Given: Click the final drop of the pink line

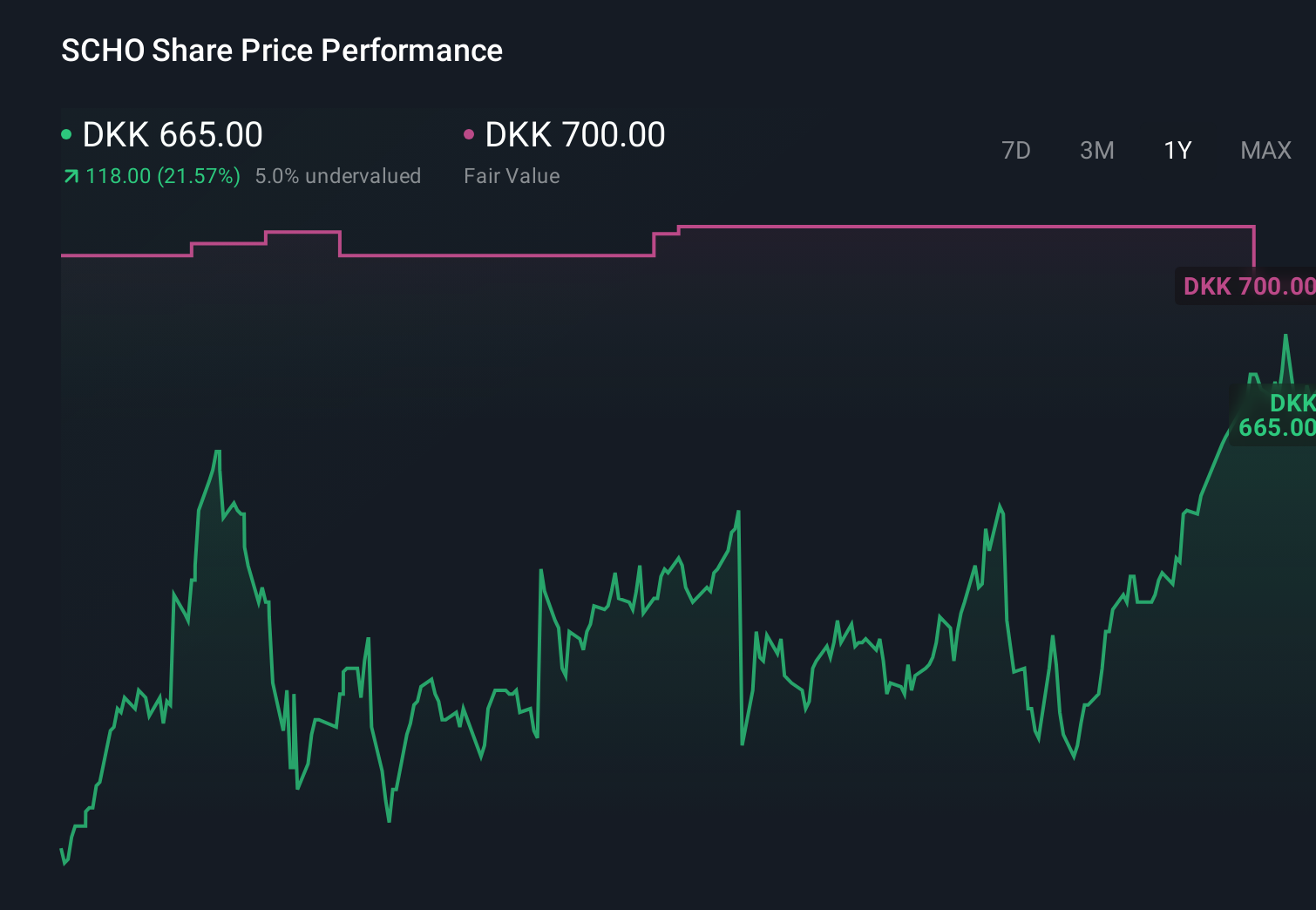Looking at the screenshot, I should [1254, 247].
